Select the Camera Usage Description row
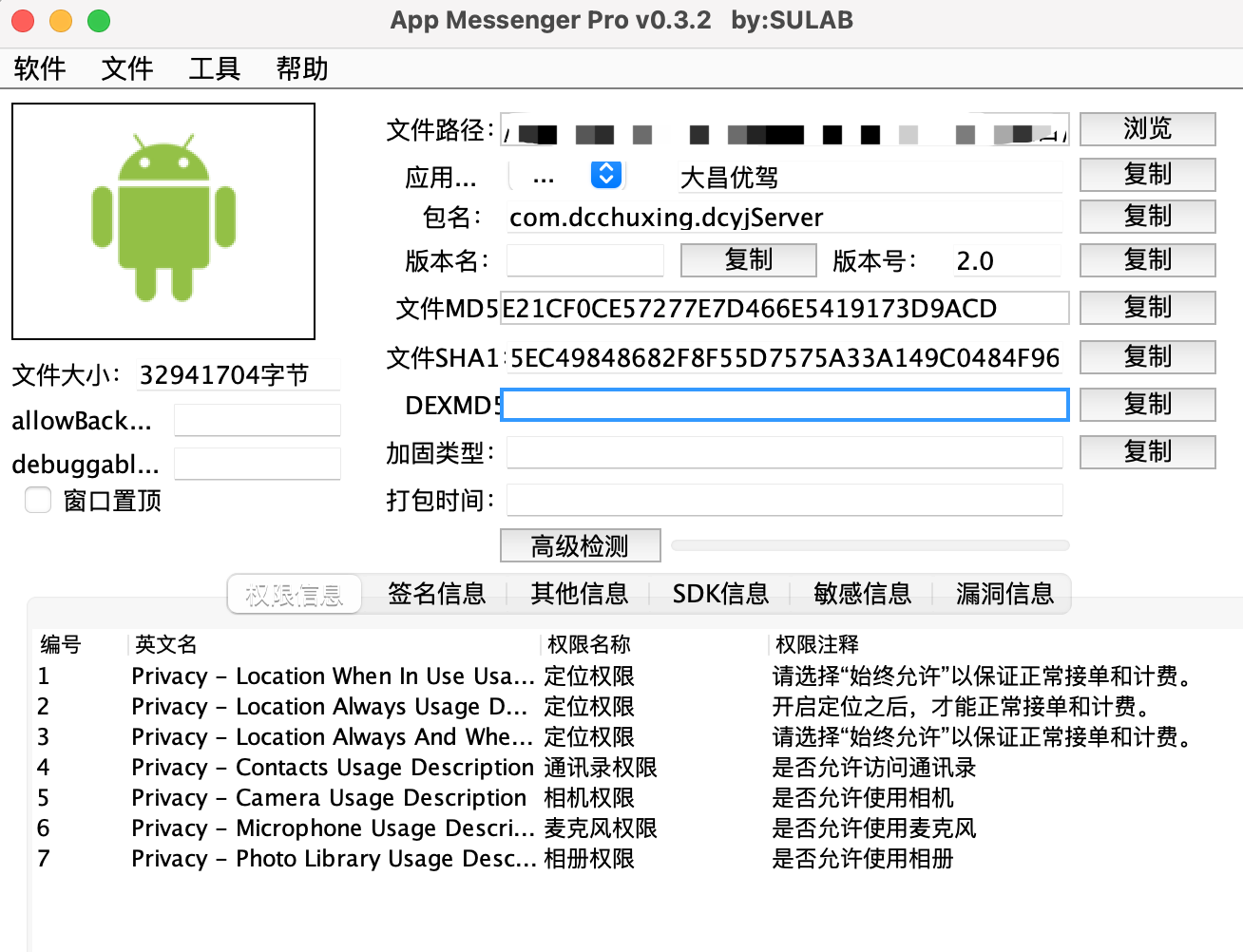 tap(380, 798)
